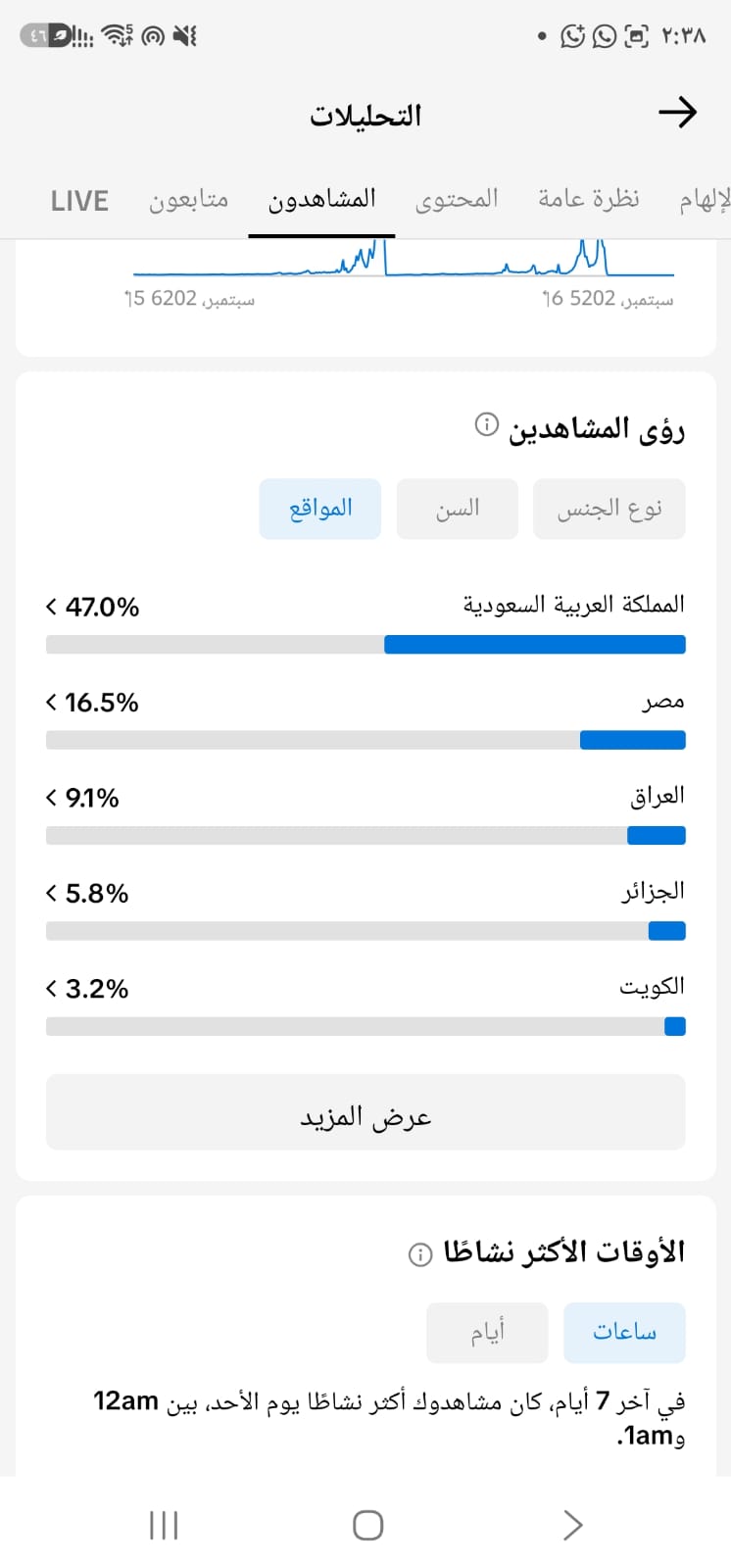Expand Saudi Arabia 47.0% chevron

click(51, 608)
